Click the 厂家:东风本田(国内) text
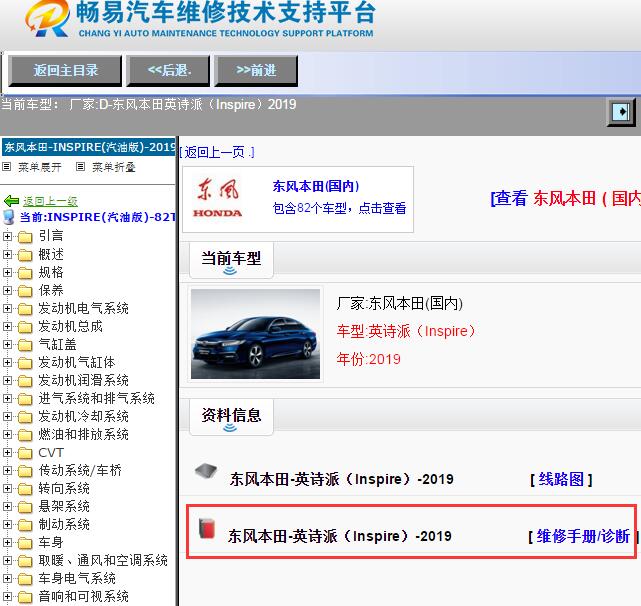Viewport: 641px width, 606px height. (400, 304)
